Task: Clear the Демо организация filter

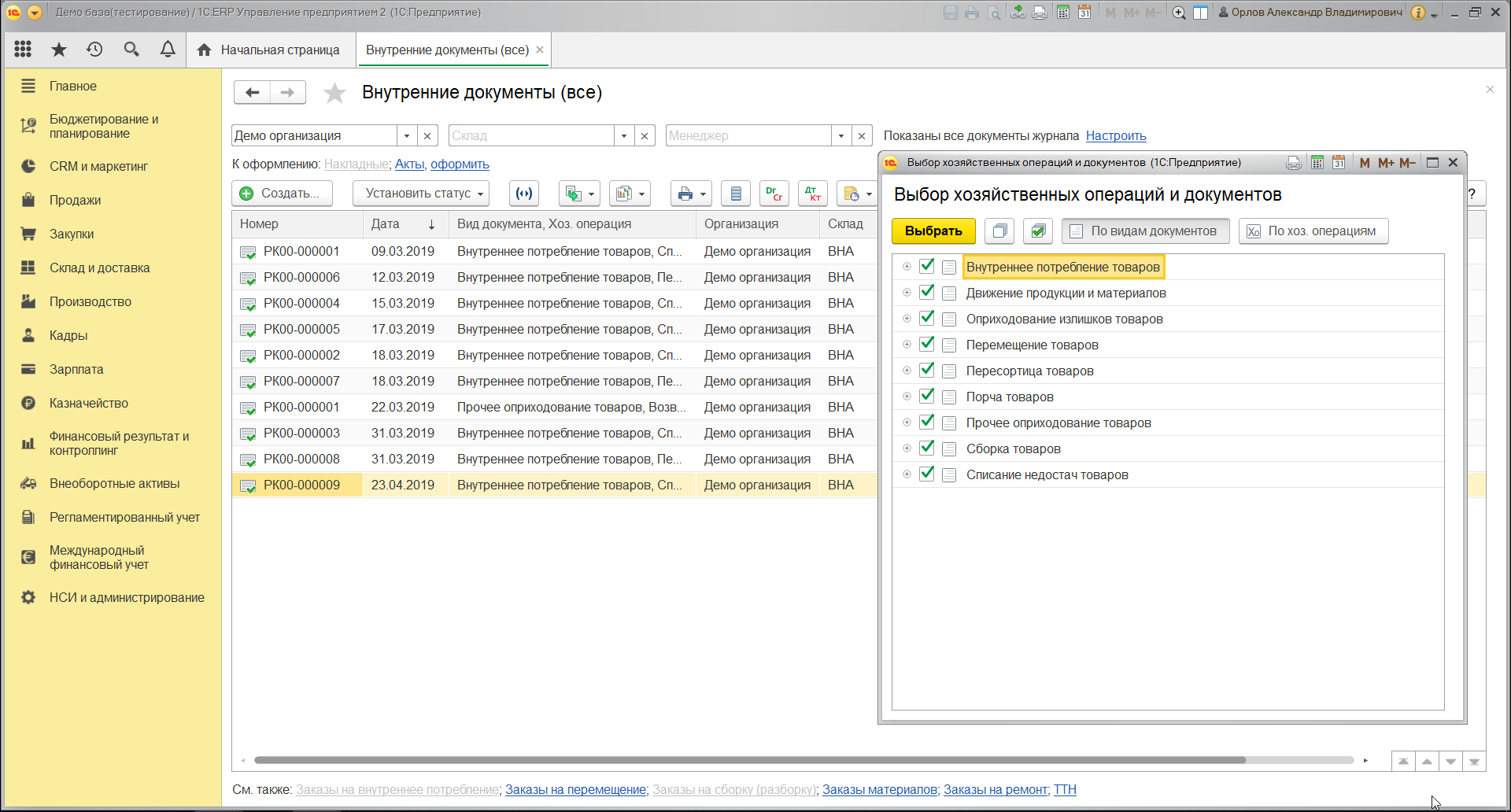Action: [427, 135]
